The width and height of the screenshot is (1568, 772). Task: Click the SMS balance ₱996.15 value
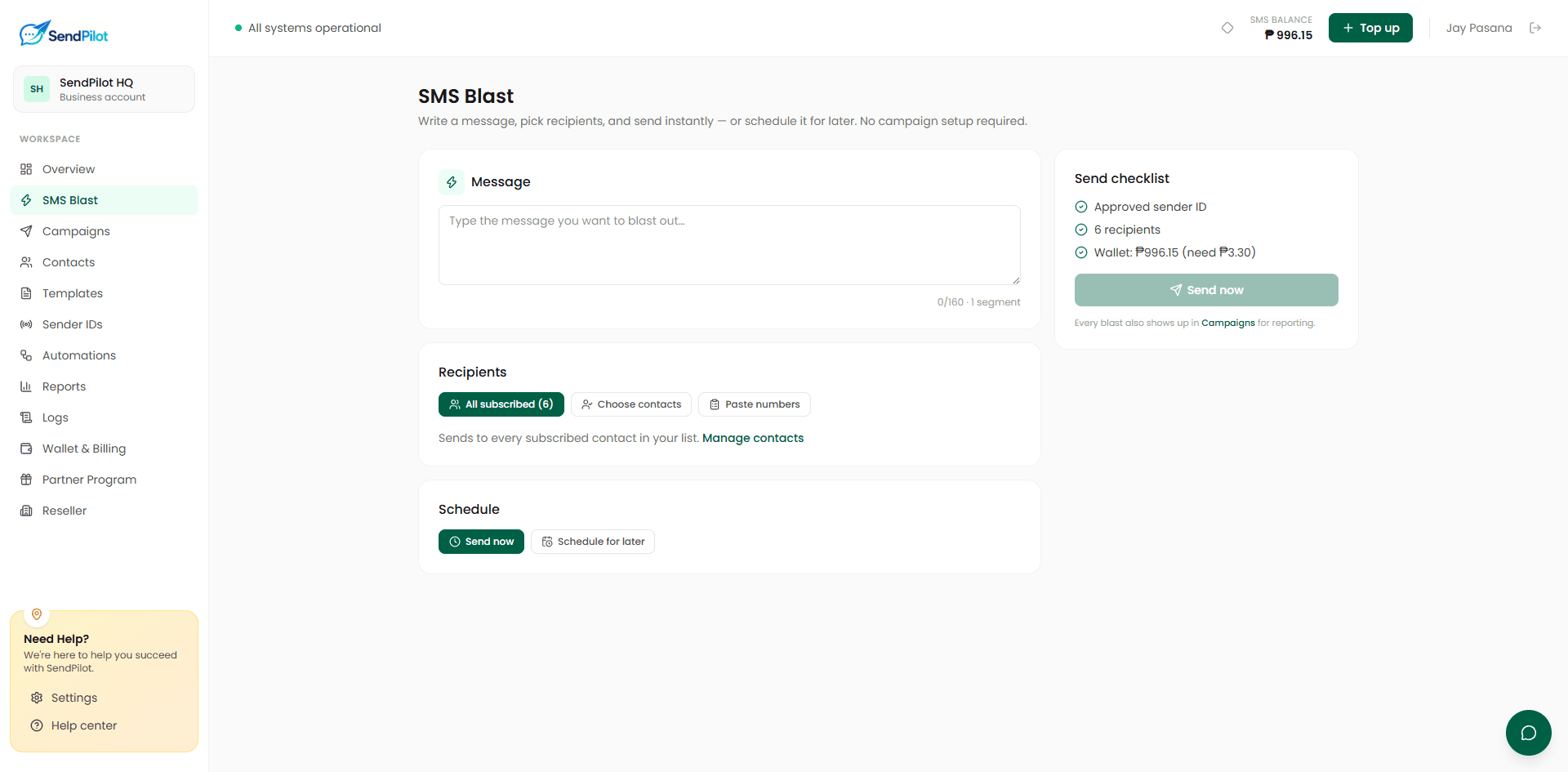pyautogui.click(x=1289, y=35)
